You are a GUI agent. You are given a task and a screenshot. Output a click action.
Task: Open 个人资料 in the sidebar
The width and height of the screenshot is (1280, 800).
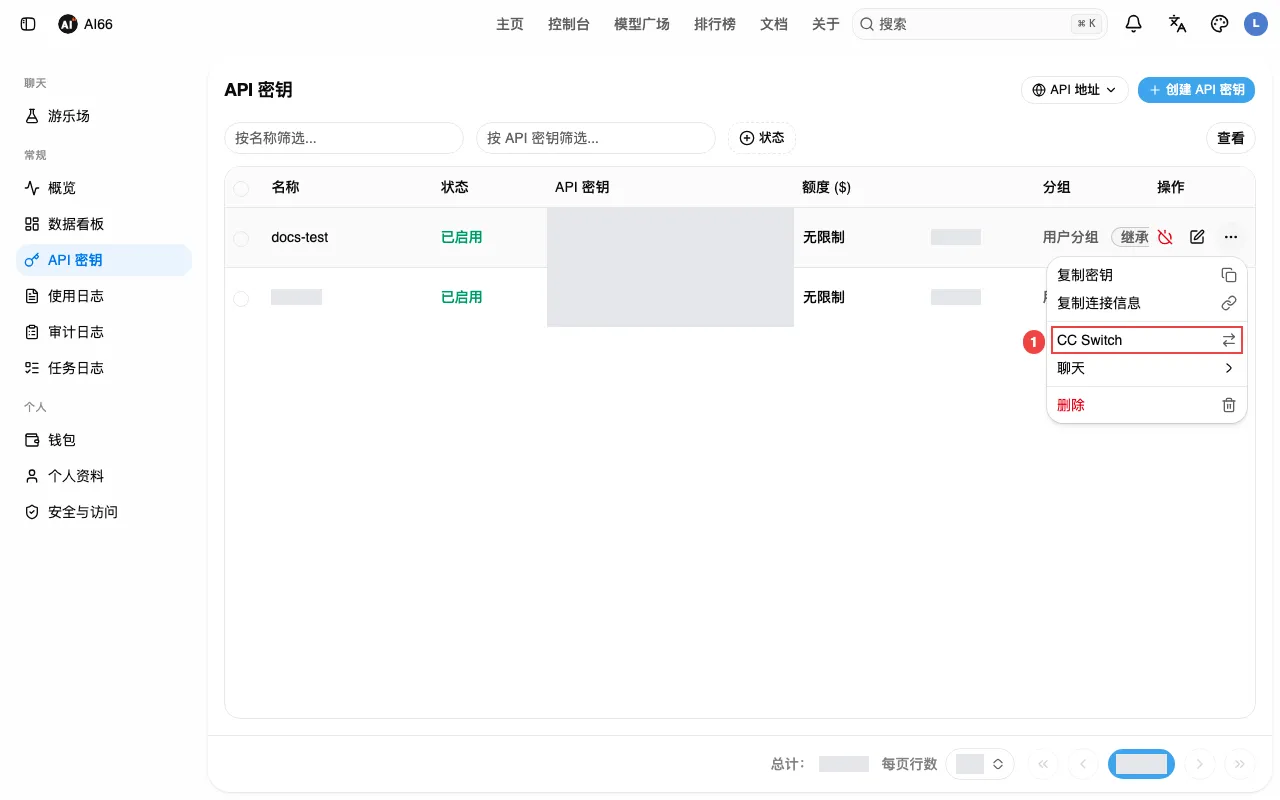point(104,476)
